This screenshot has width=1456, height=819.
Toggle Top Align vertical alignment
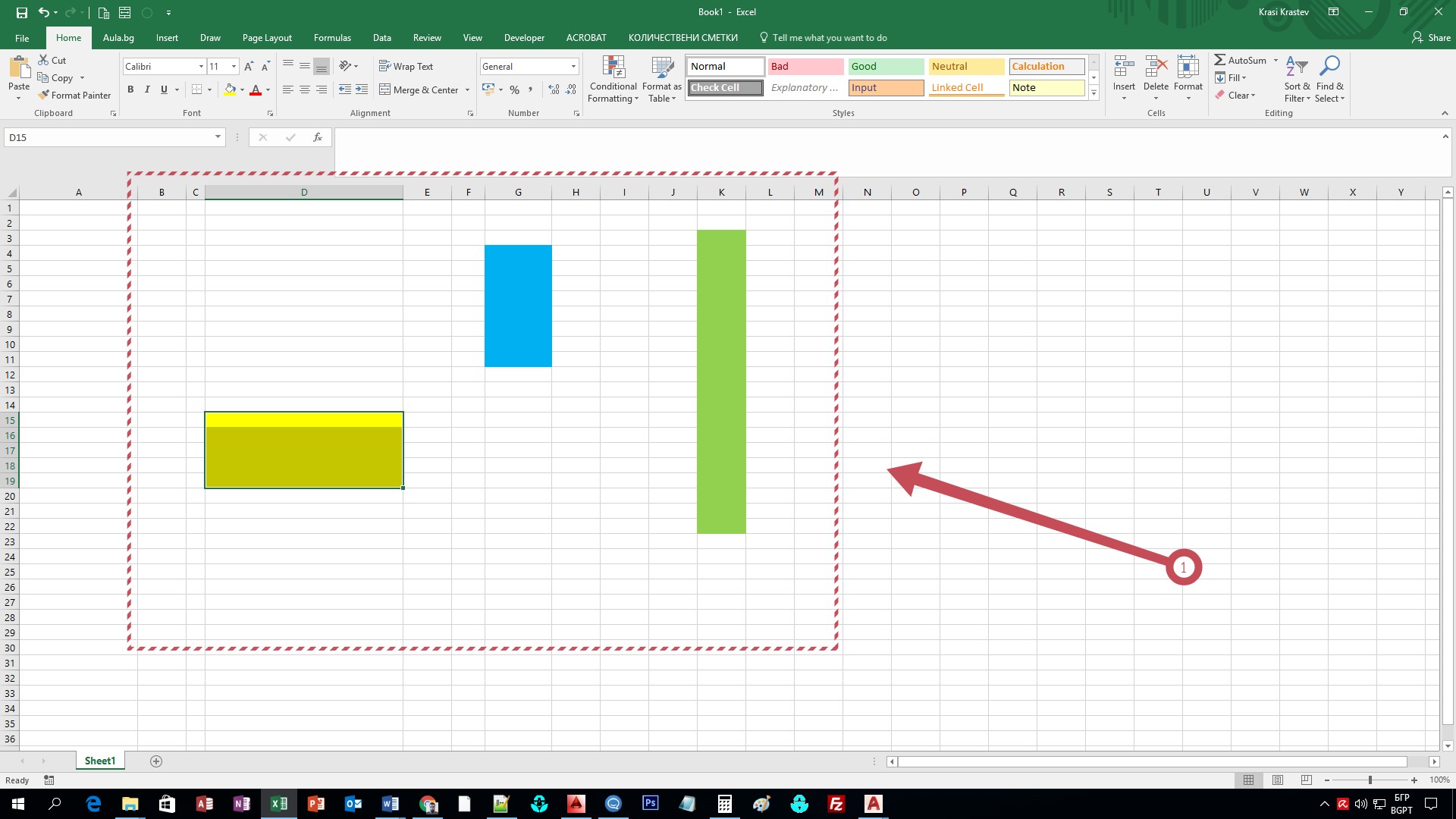pos(288,66)
